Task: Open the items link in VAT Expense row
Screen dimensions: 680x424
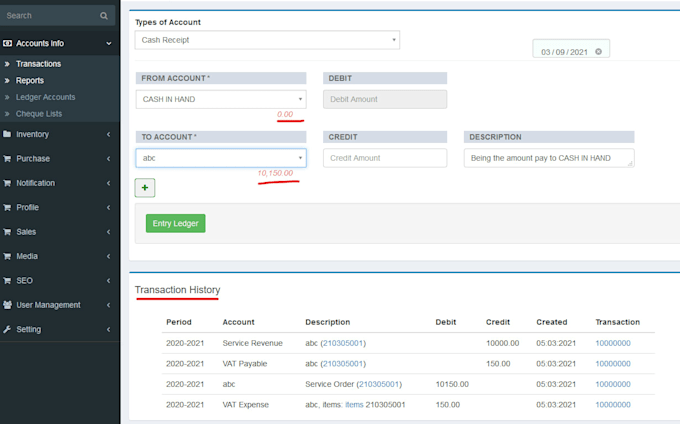Action: pos(354,404)
